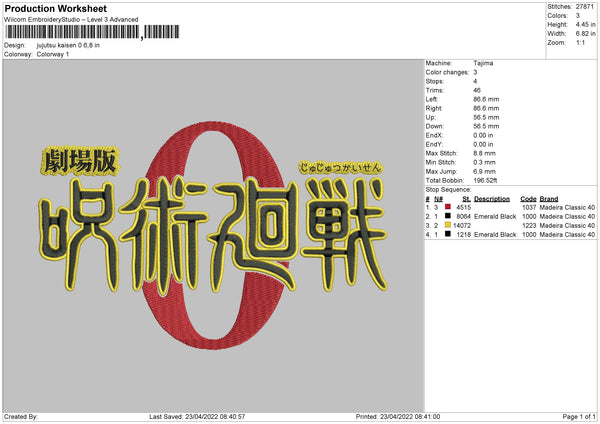
Task: Click the 'St.' column header
Action: 466,199
